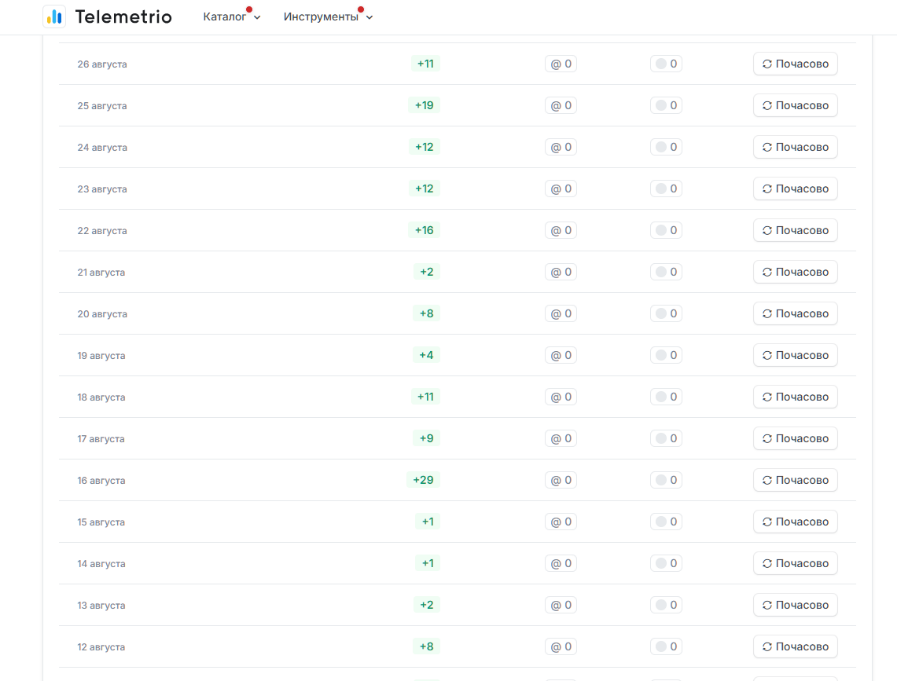This screenshot has width=897, height=681.
Task: Open Почасово stats for 26 августа
Action: [795, 64]
